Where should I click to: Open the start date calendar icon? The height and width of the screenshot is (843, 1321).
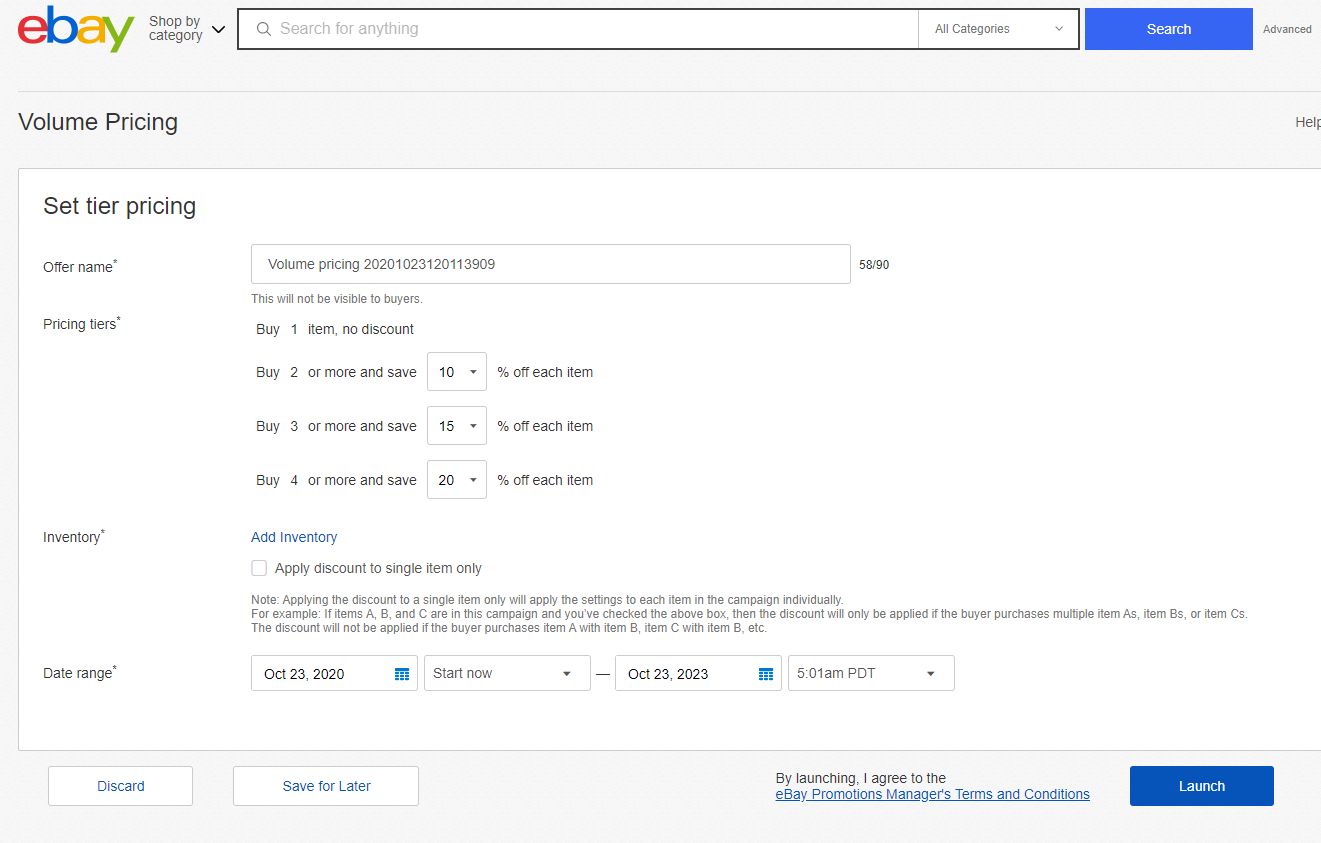pos(402,674)
